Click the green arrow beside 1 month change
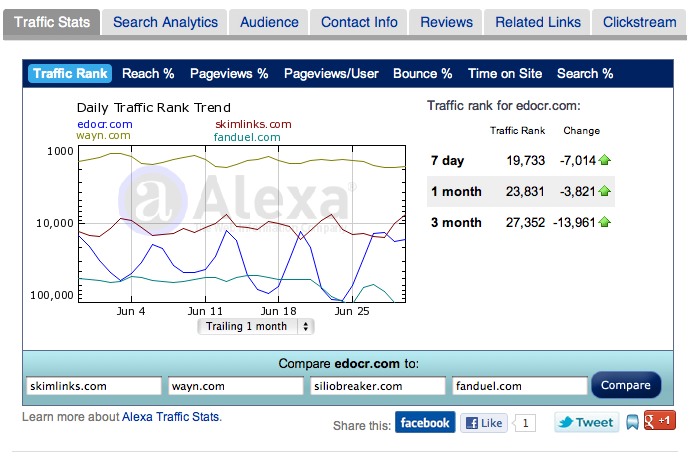 [605, 191]
